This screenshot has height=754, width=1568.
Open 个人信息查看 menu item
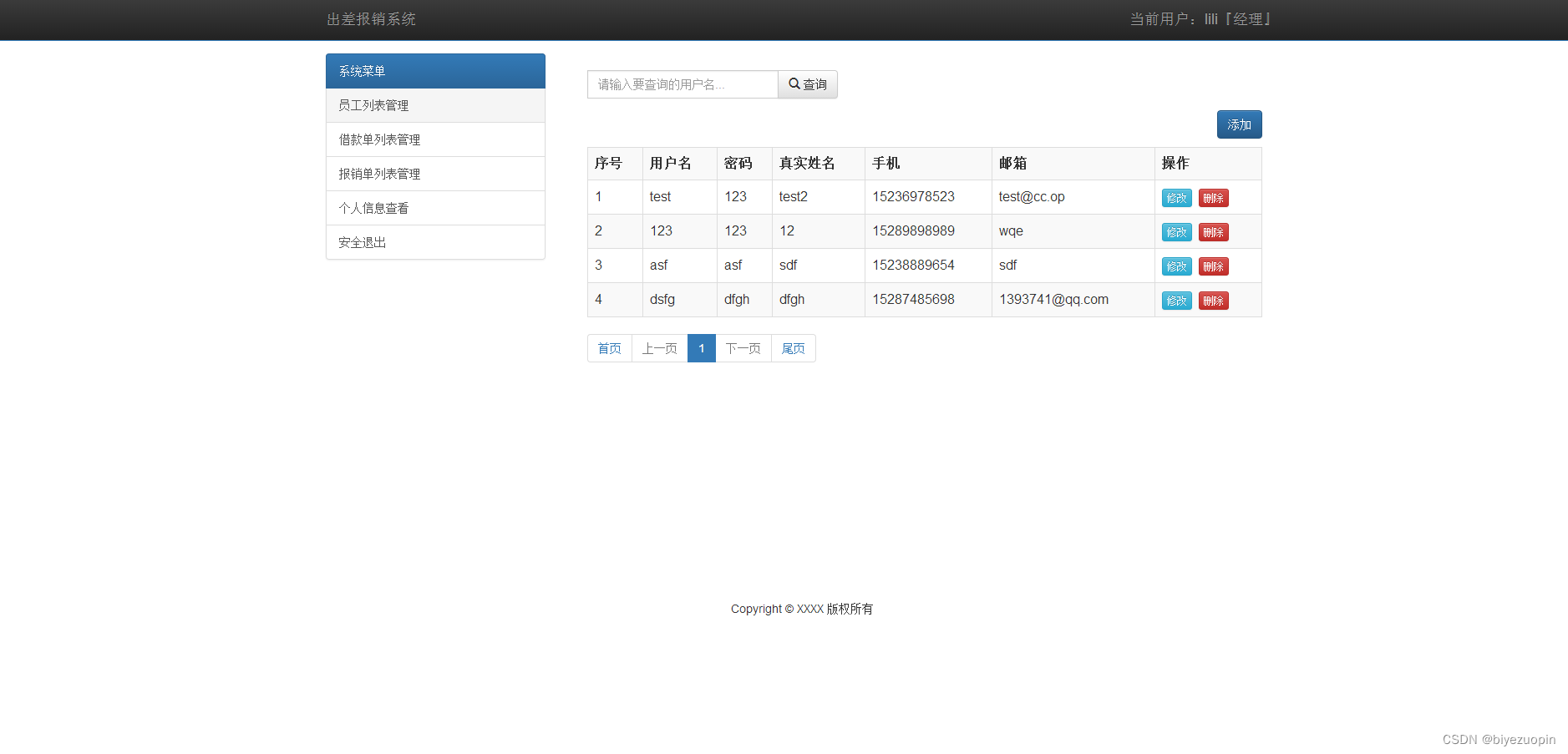coord(435,208)
